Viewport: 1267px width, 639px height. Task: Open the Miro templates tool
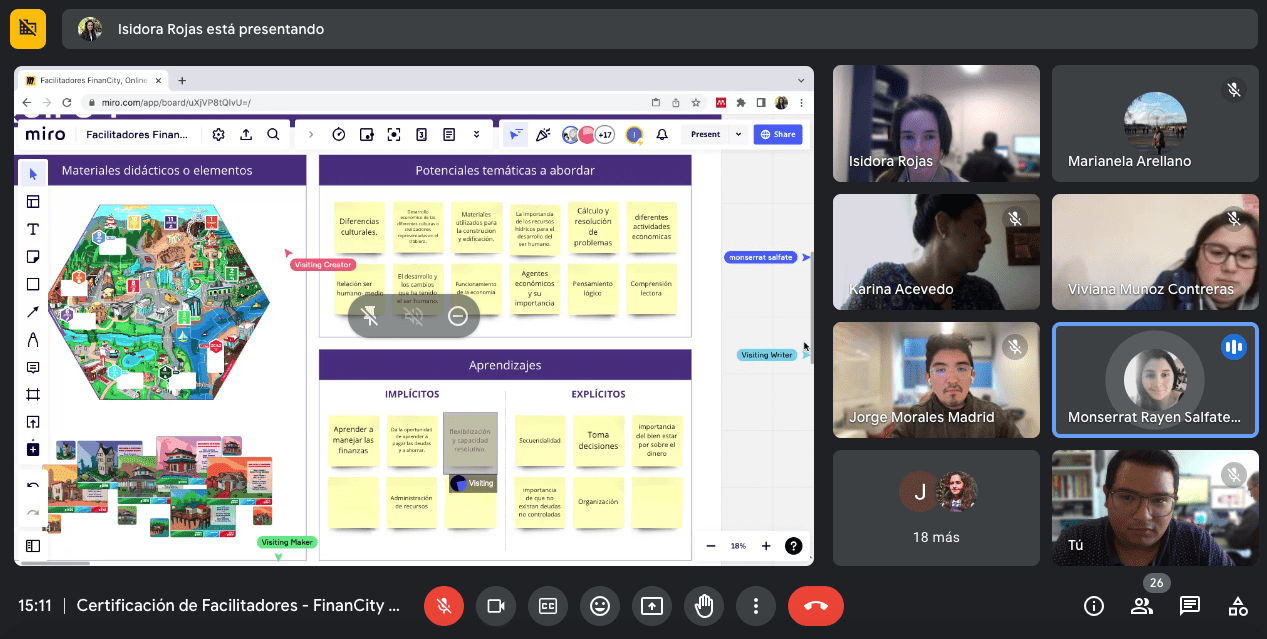tap(33, 202)
